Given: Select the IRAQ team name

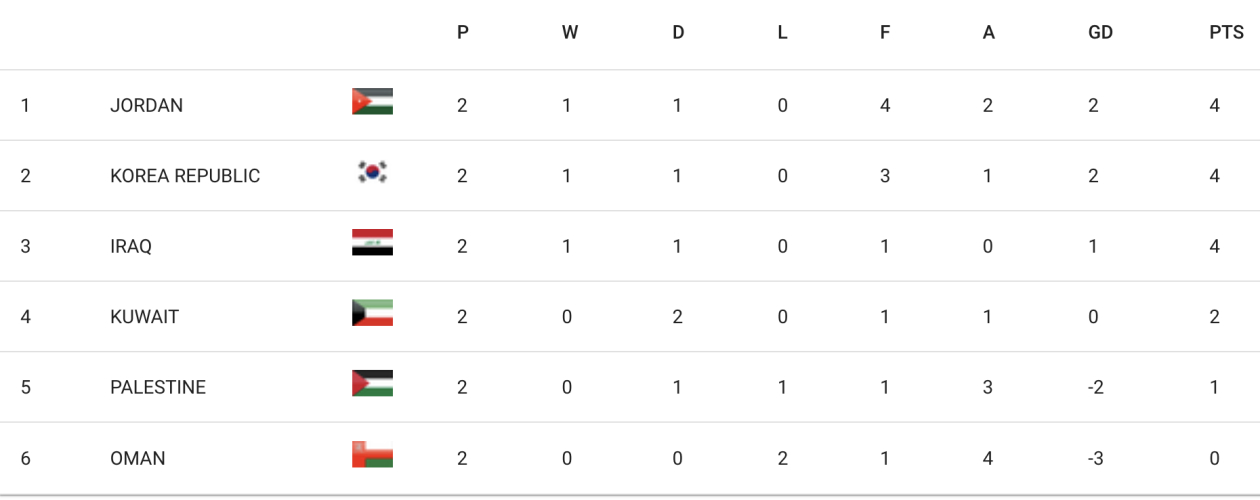Looking at the screenshot, I should [131, 246].
